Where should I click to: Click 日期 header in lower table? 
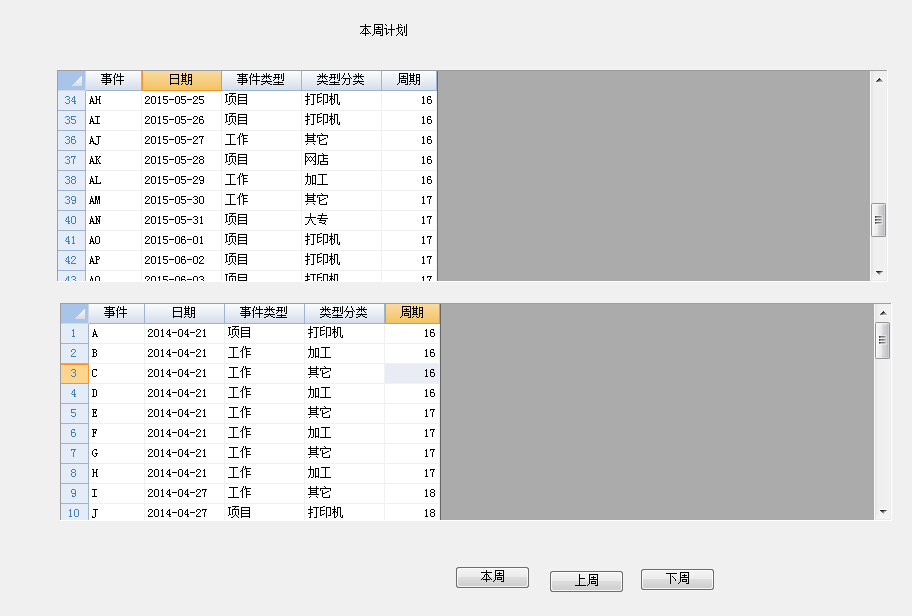pyautogui.click(x=184, y=313)
